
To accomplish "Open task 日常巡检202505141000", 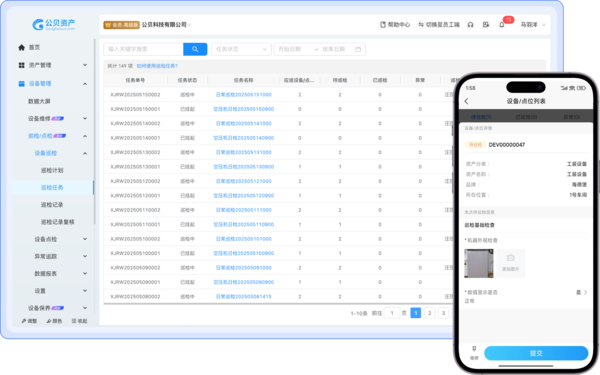I will 243,124.
